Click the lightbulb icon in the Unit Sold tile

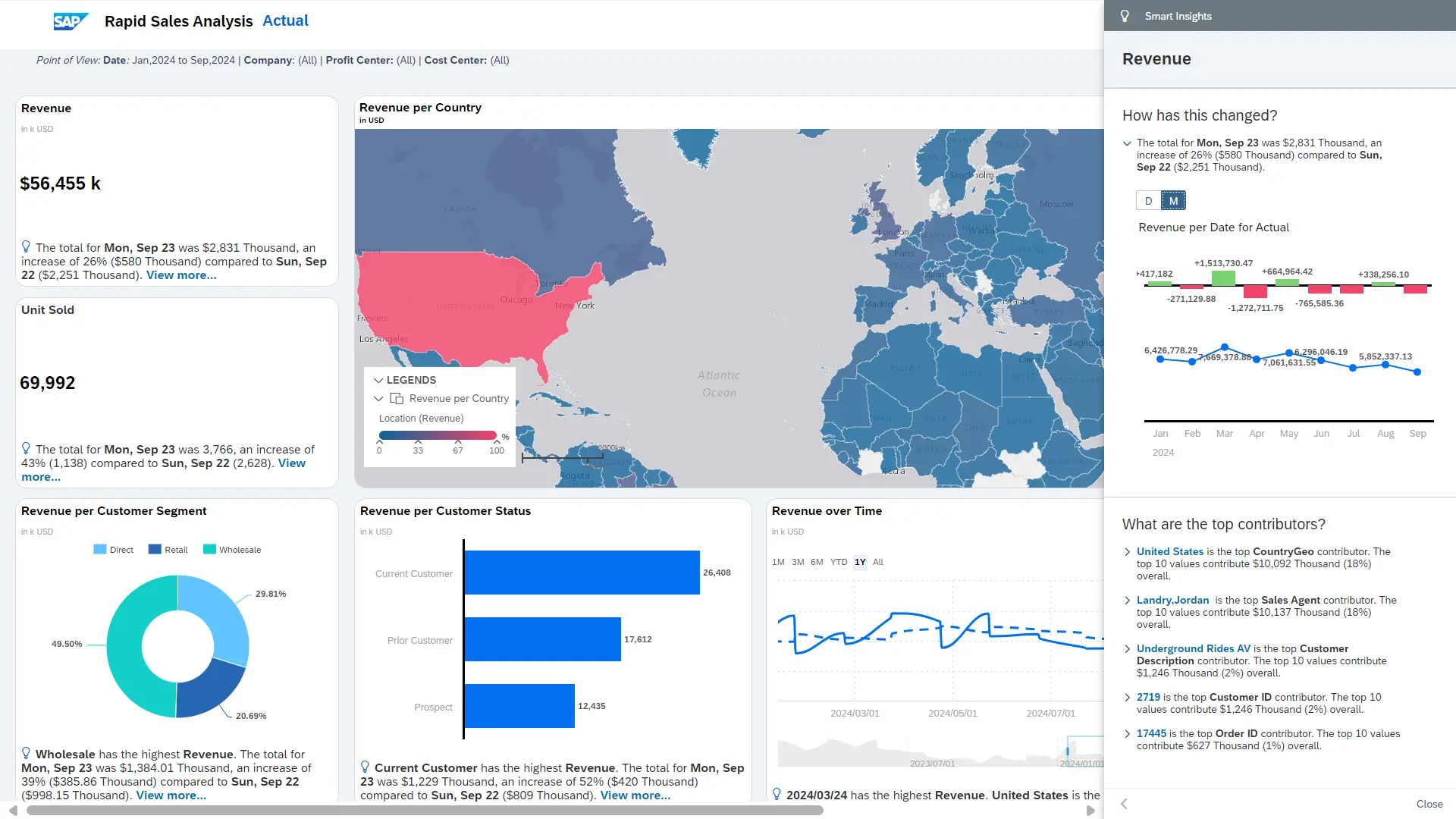(26, 448)
